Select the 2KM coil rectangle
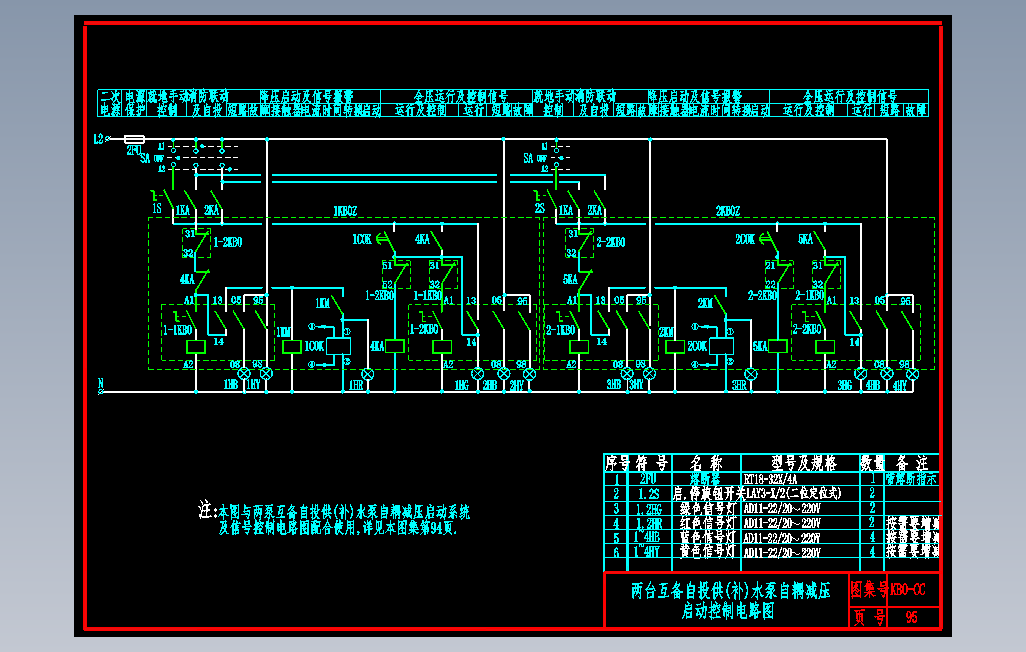Image resolution: width=1026 pixels, height=652 pixels. click(675, 346)
